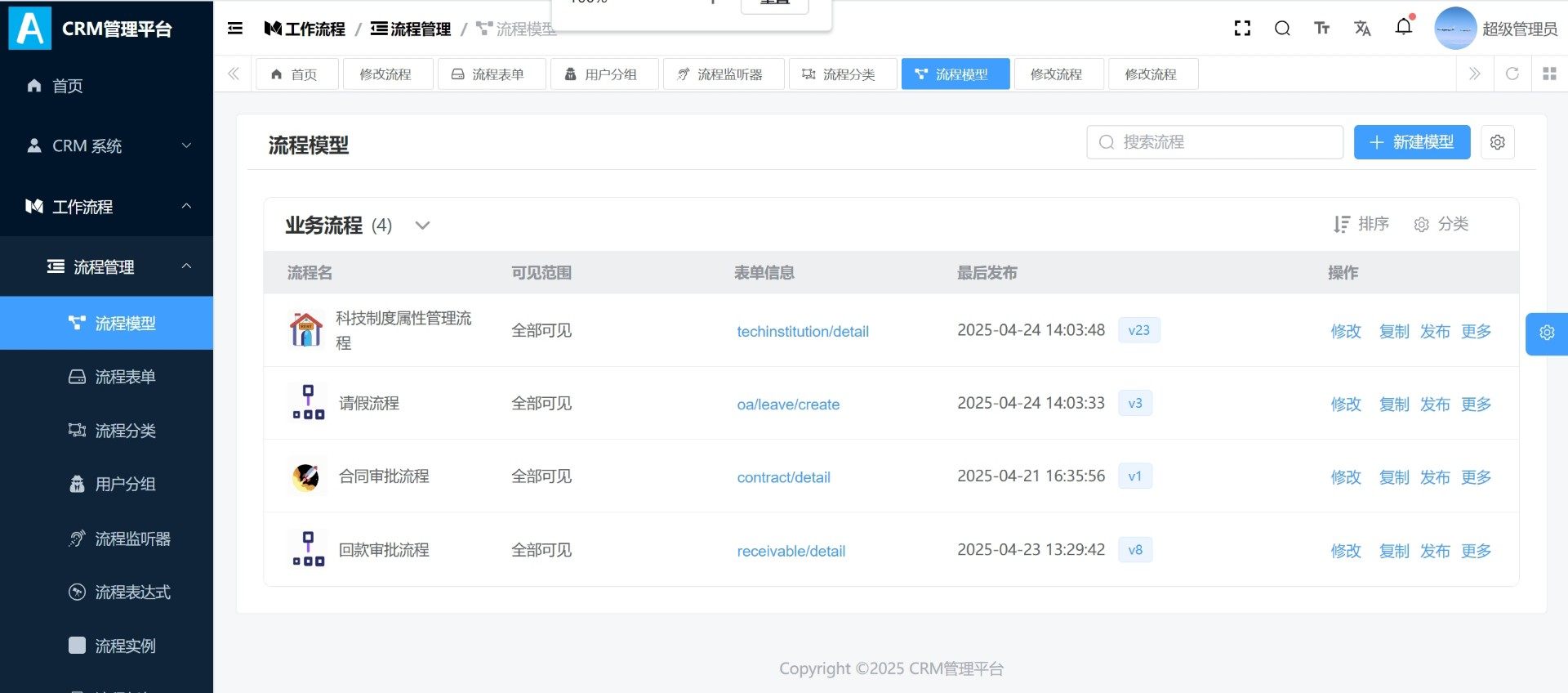The height and width of the screenshot is (693, 1568).
Task: Click the 新建模型 button
Action: pyautogui.click(x=1411, y=142)
